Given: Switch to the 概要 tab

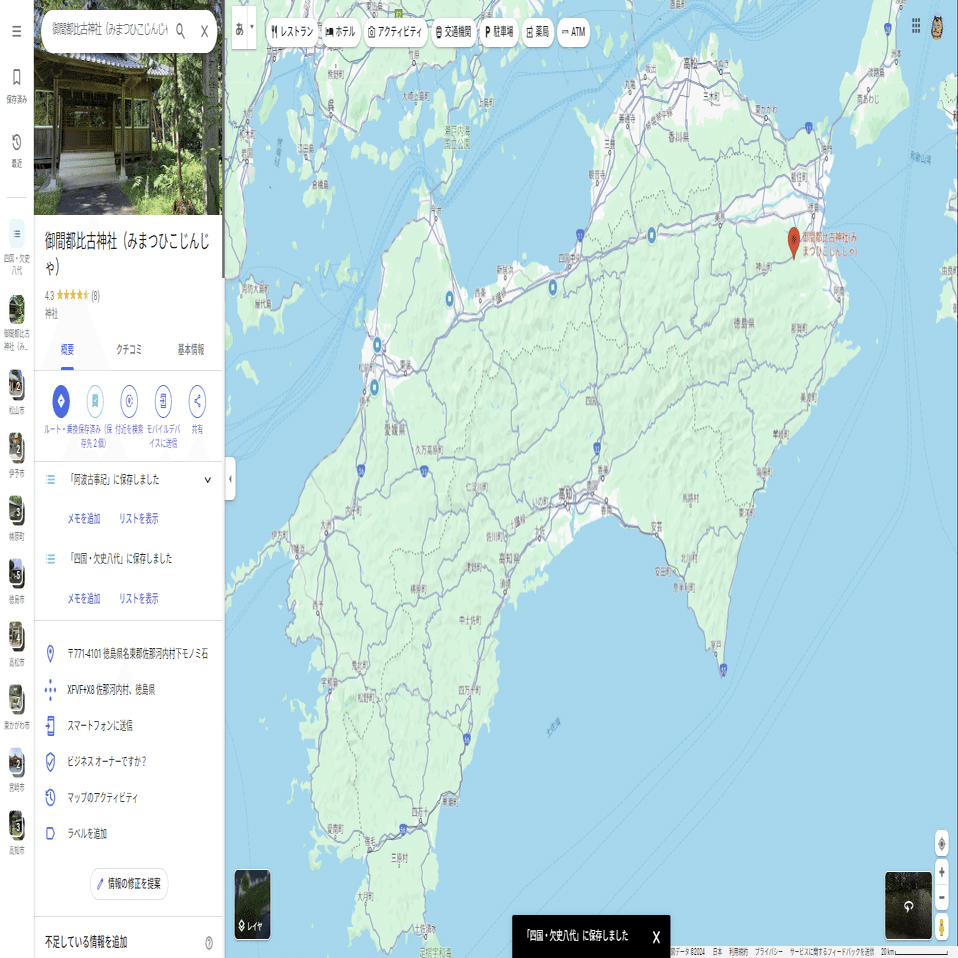Looking at the screenshot, I should pyautogui.click(x=67, y=350).
